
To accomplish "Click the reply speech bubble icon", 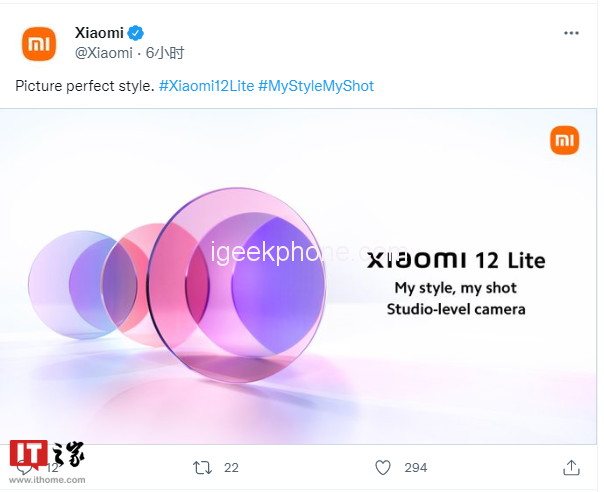I will (x=24, y=468).
